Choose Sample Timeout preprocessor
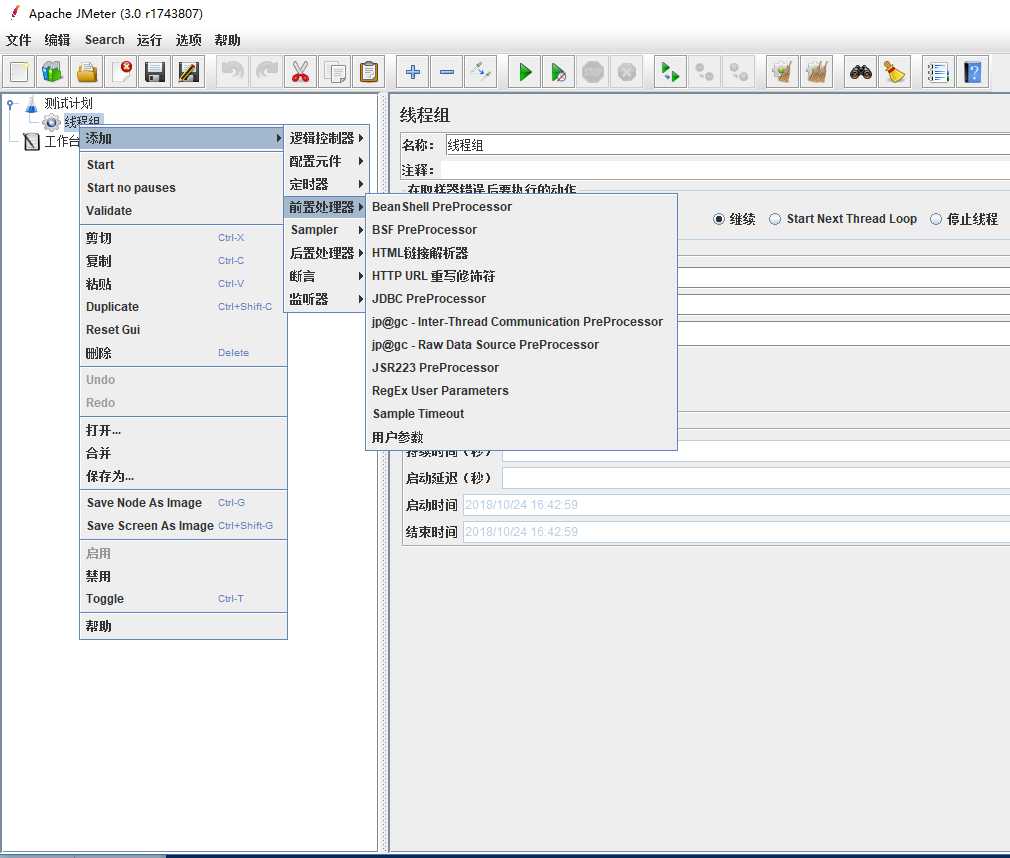The image size is (1010, 858). [x=521, y=414]
